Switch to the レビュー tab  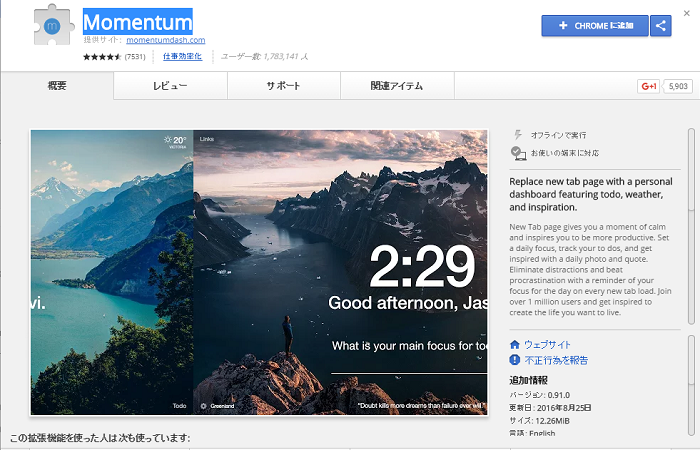coord(170,85)
